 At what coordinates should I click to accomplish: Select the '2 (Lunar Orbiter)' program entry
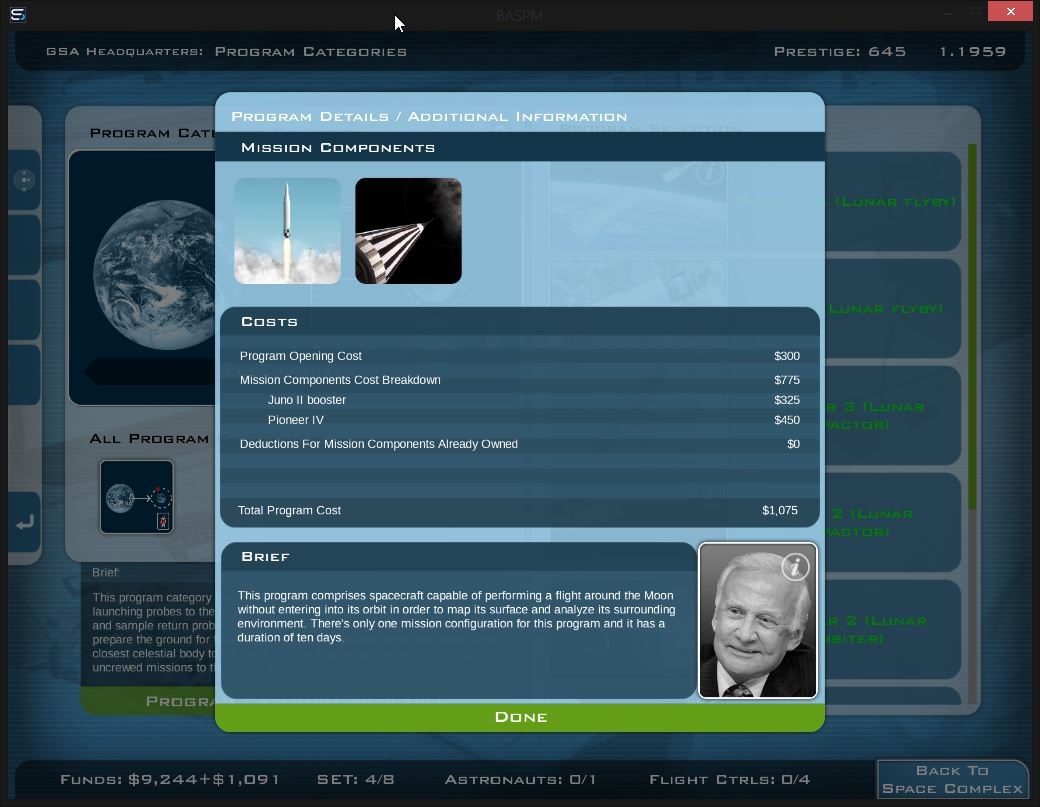point(893,629)
